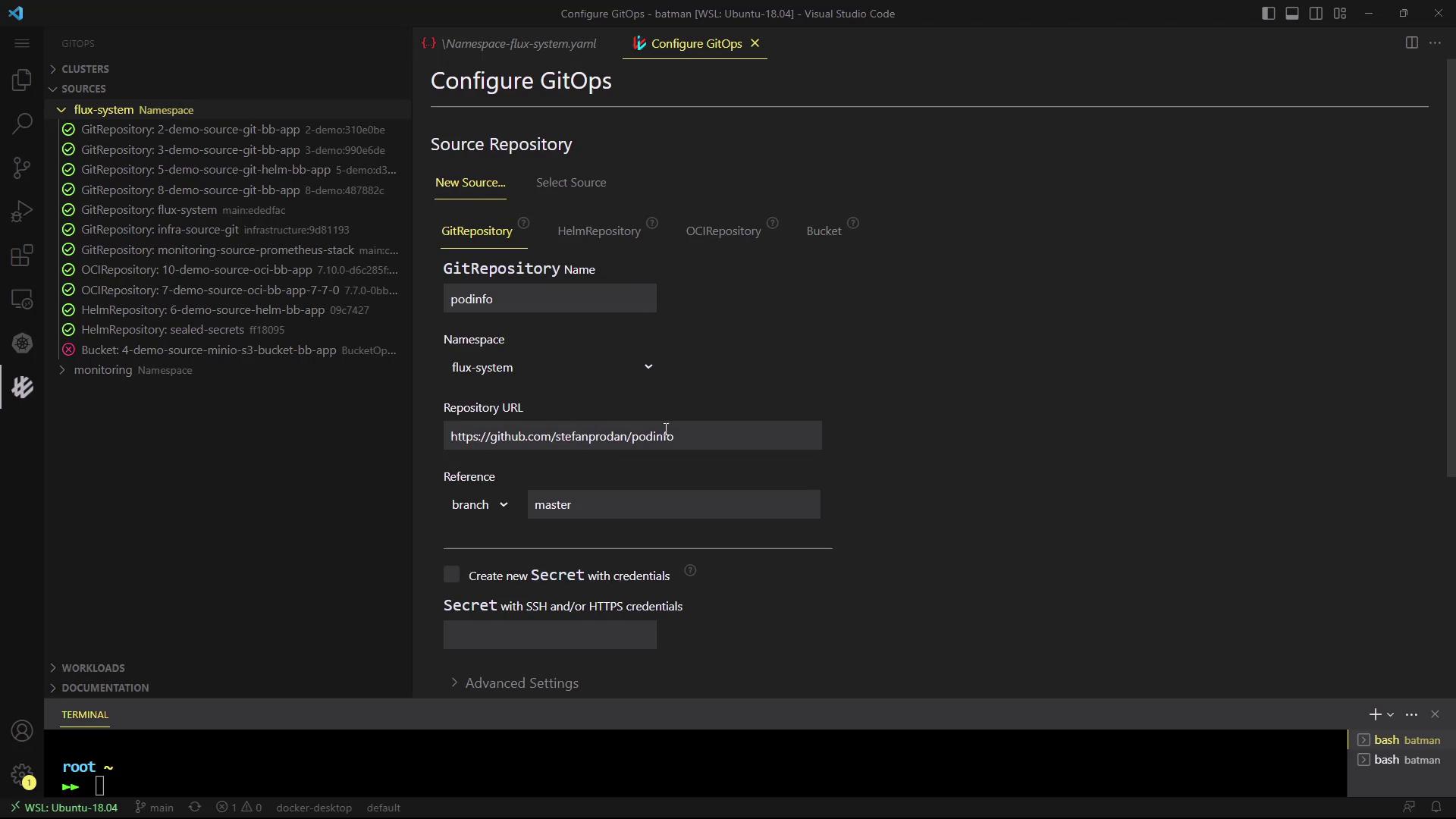Click new terminal plus icon

1374,714
